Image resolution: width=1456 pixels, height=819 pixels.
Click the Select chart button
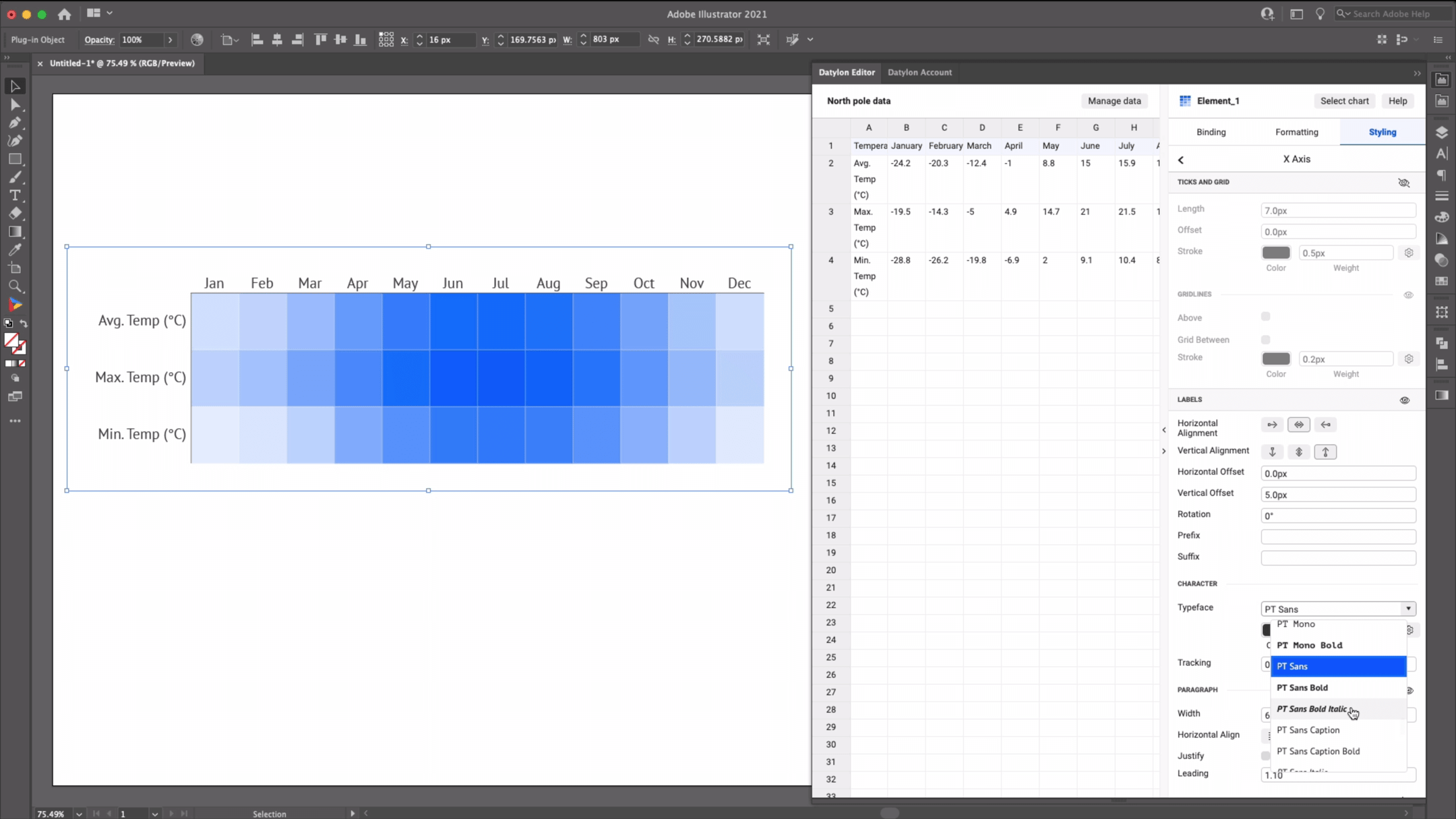click(1344, 100)
